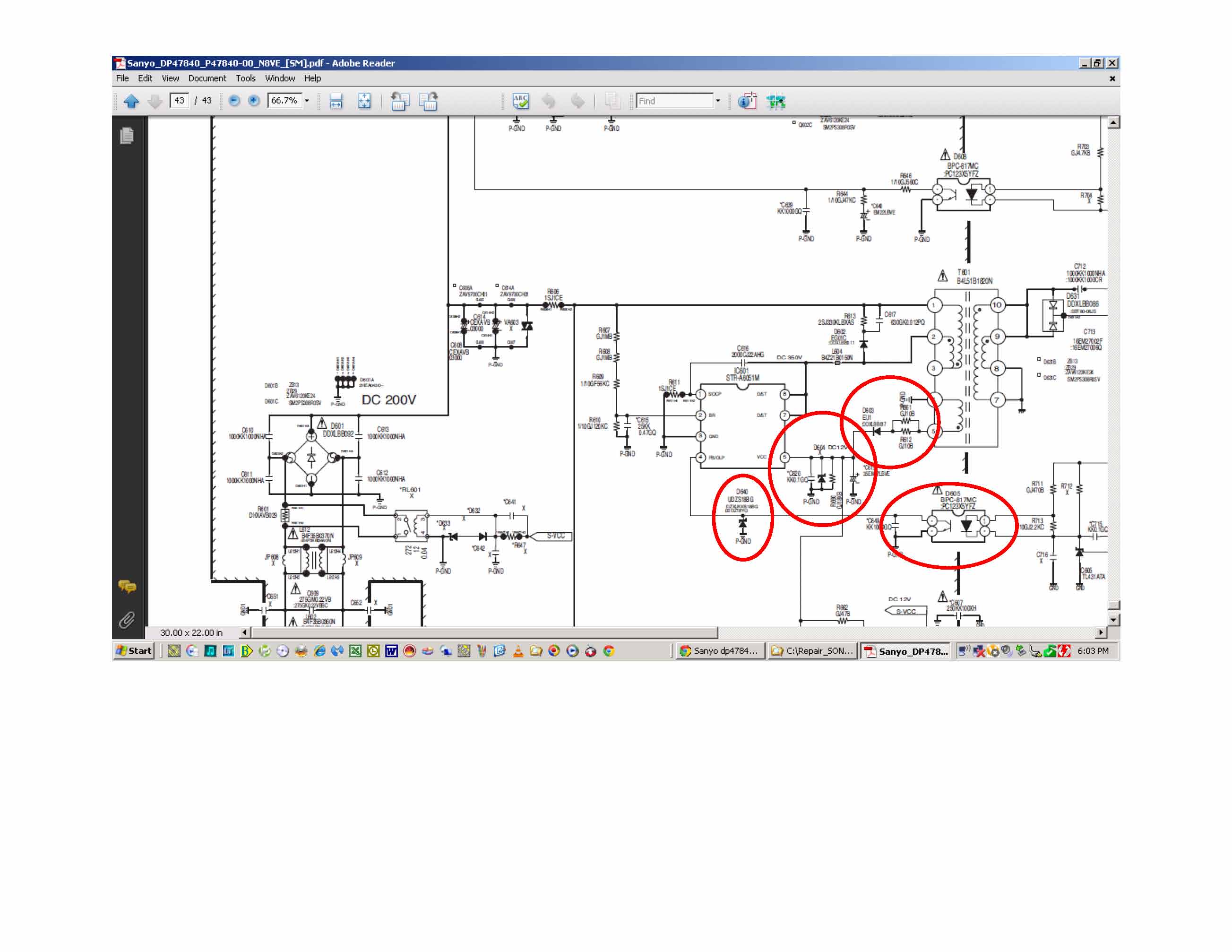Open the Find options dropdown arrow
This screenshot has height=952, width=1232.
(x=717, y=101)
